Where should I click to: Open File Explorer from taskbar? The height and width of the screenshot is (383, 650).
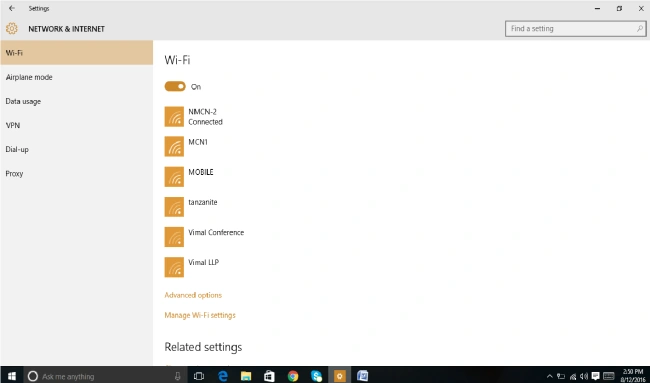(x=246, y=376)
